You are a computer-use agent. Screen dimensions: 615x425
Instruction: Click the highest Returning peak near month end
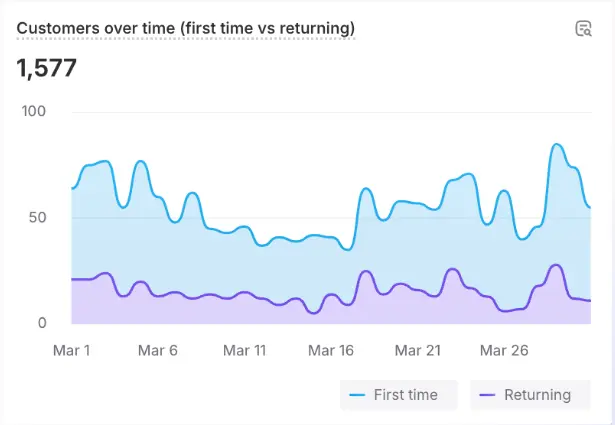(x=556, y=265)
